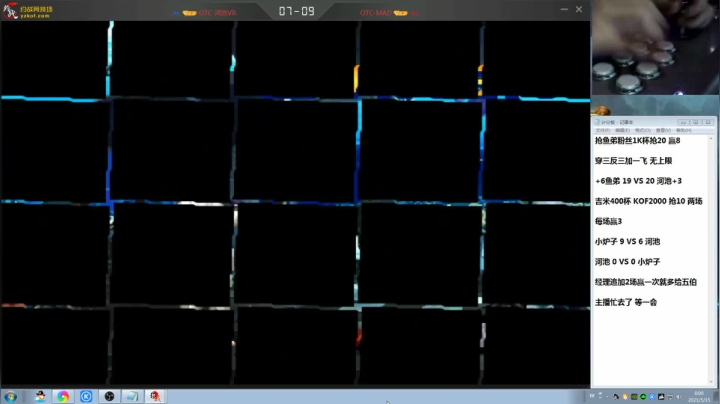The width and height of the screenshot is (720, 404).
Task: Open the system clock and date
Action: tap(700, 397)
